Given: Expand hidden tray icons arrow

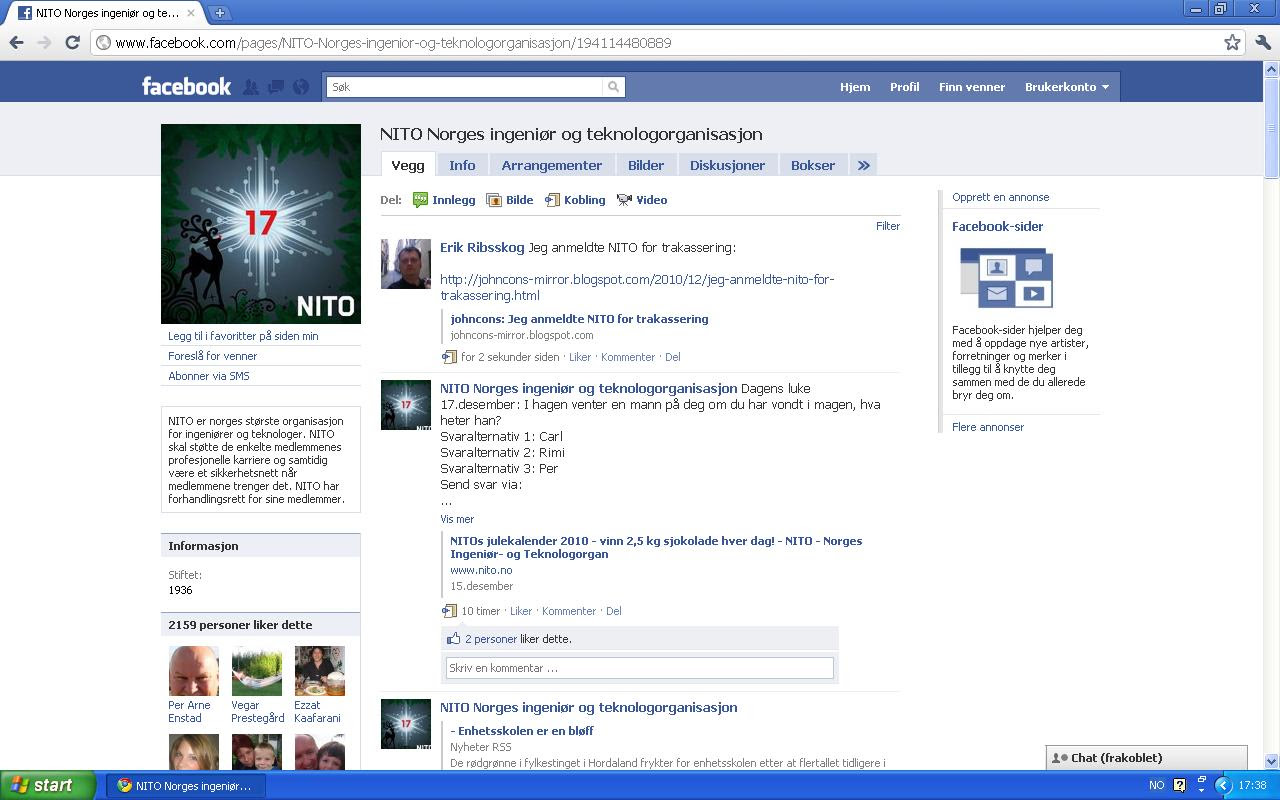Looking at the screenshot, I should point(1223,785).
